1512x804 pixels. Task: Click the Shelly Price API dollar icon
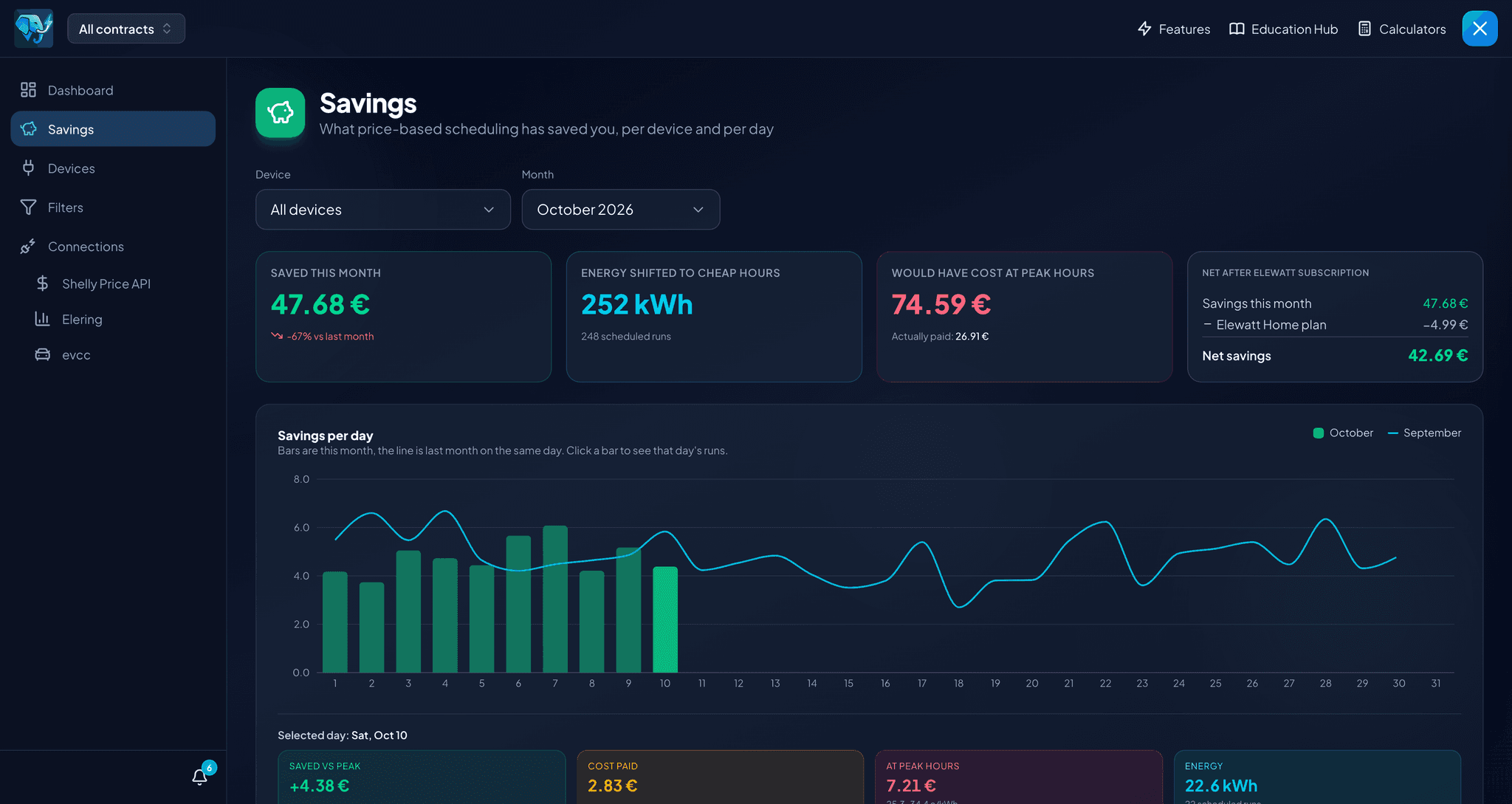click(43, 284)
